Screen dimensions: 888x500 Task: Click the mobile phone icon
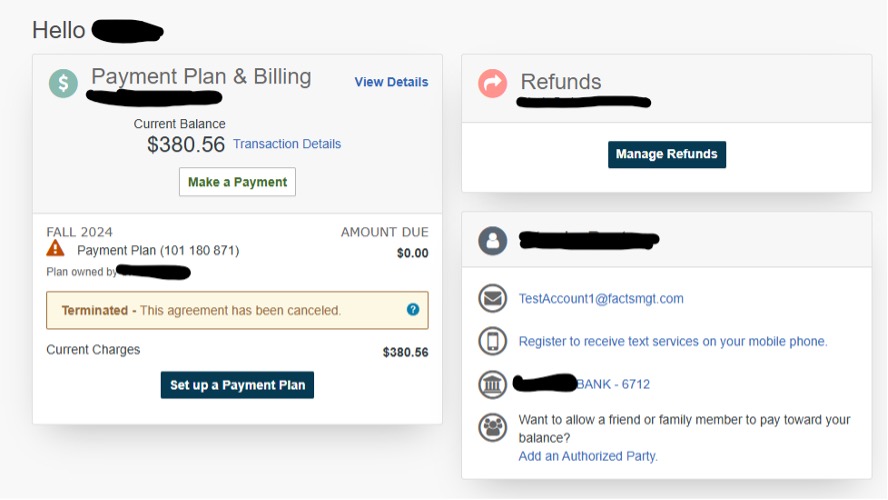(x=492, y=341)
